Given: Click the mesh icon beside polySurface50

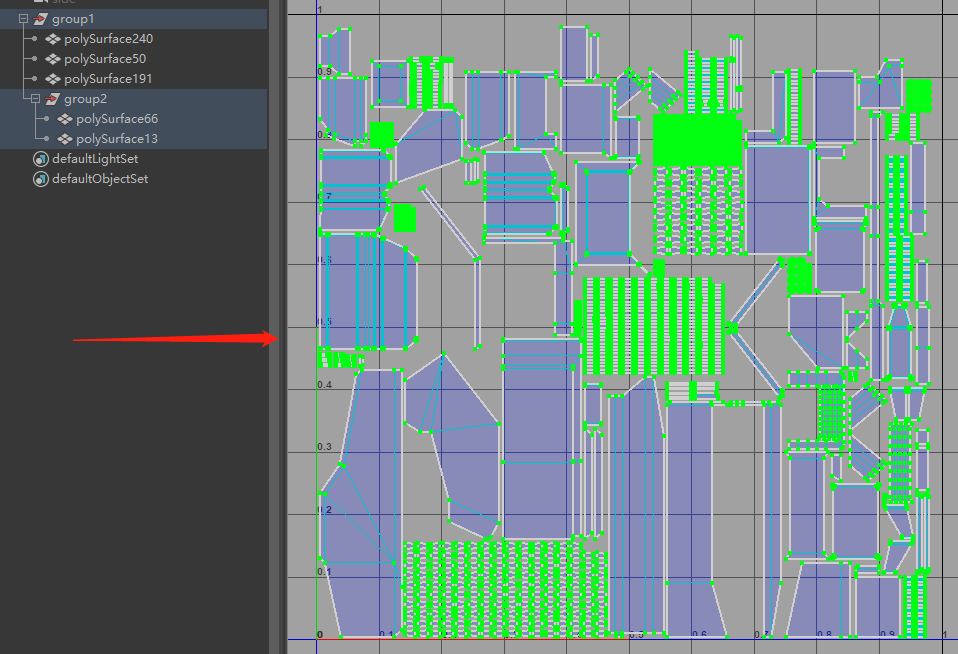Looking at the screenshot, I should [x=55, y=58].
